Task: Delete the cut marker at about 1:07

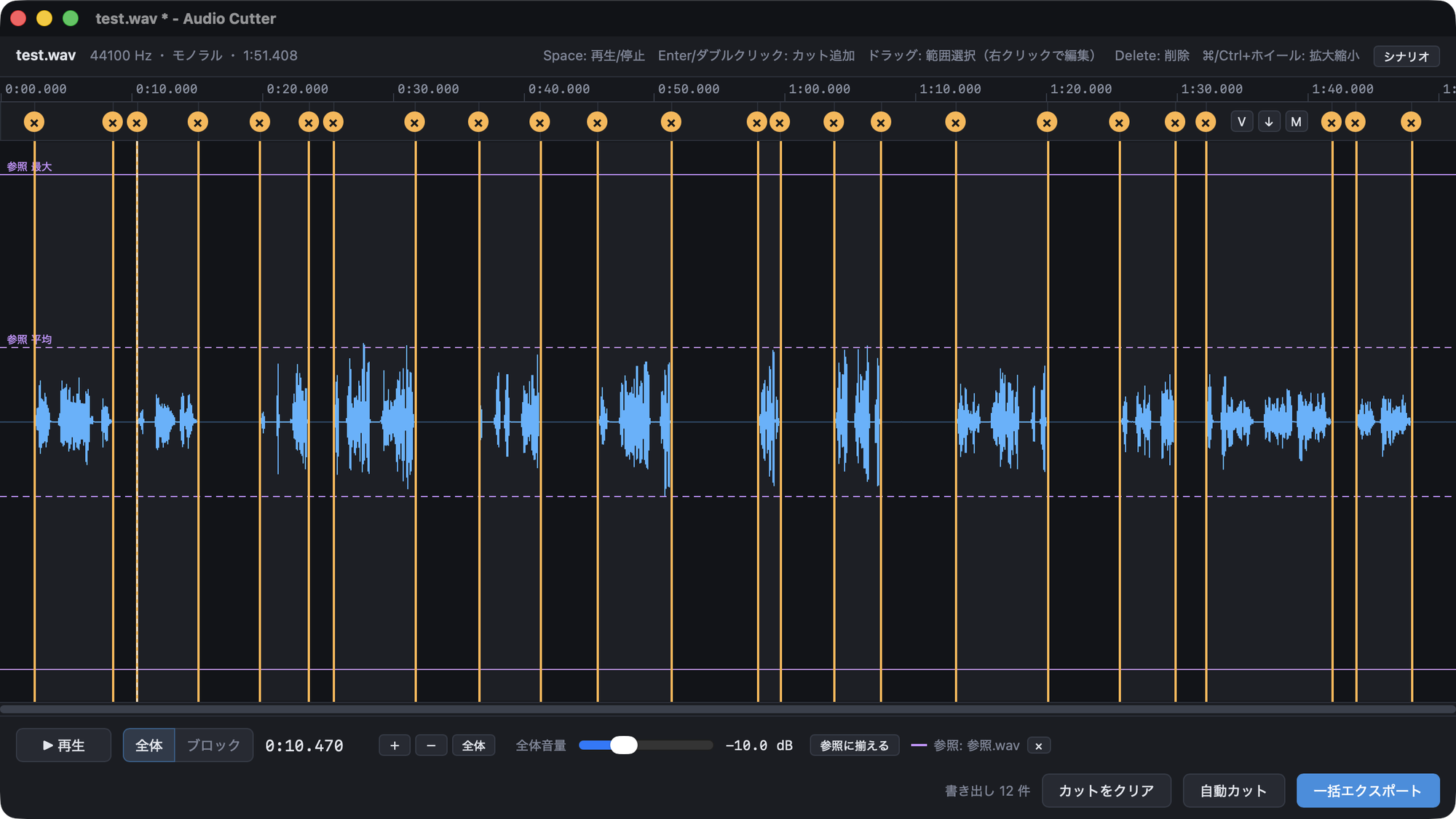Action: (x=881, y=122)
